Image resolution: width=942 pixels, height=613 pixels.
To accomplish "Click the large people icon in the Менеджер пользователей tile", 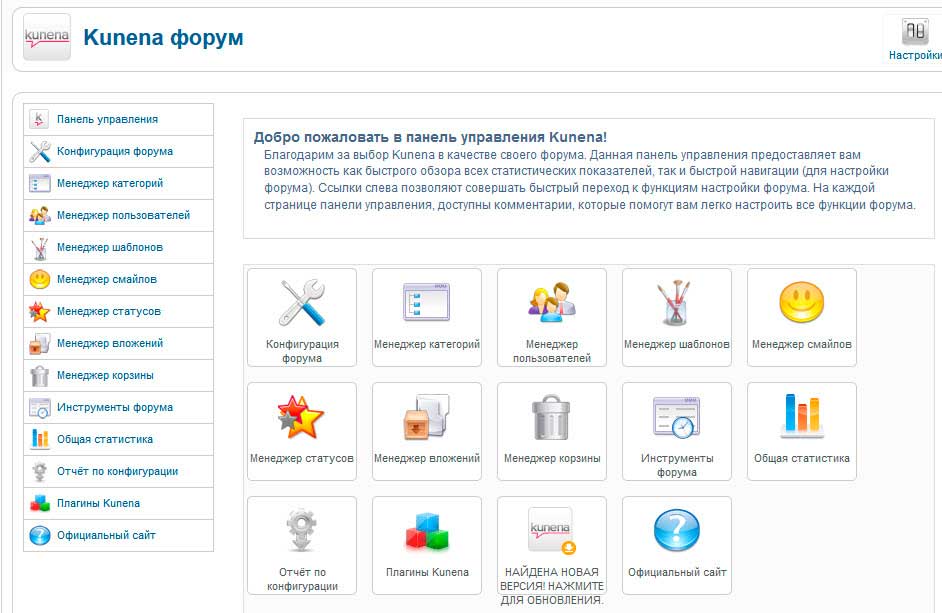I will [x=552, y=302].
